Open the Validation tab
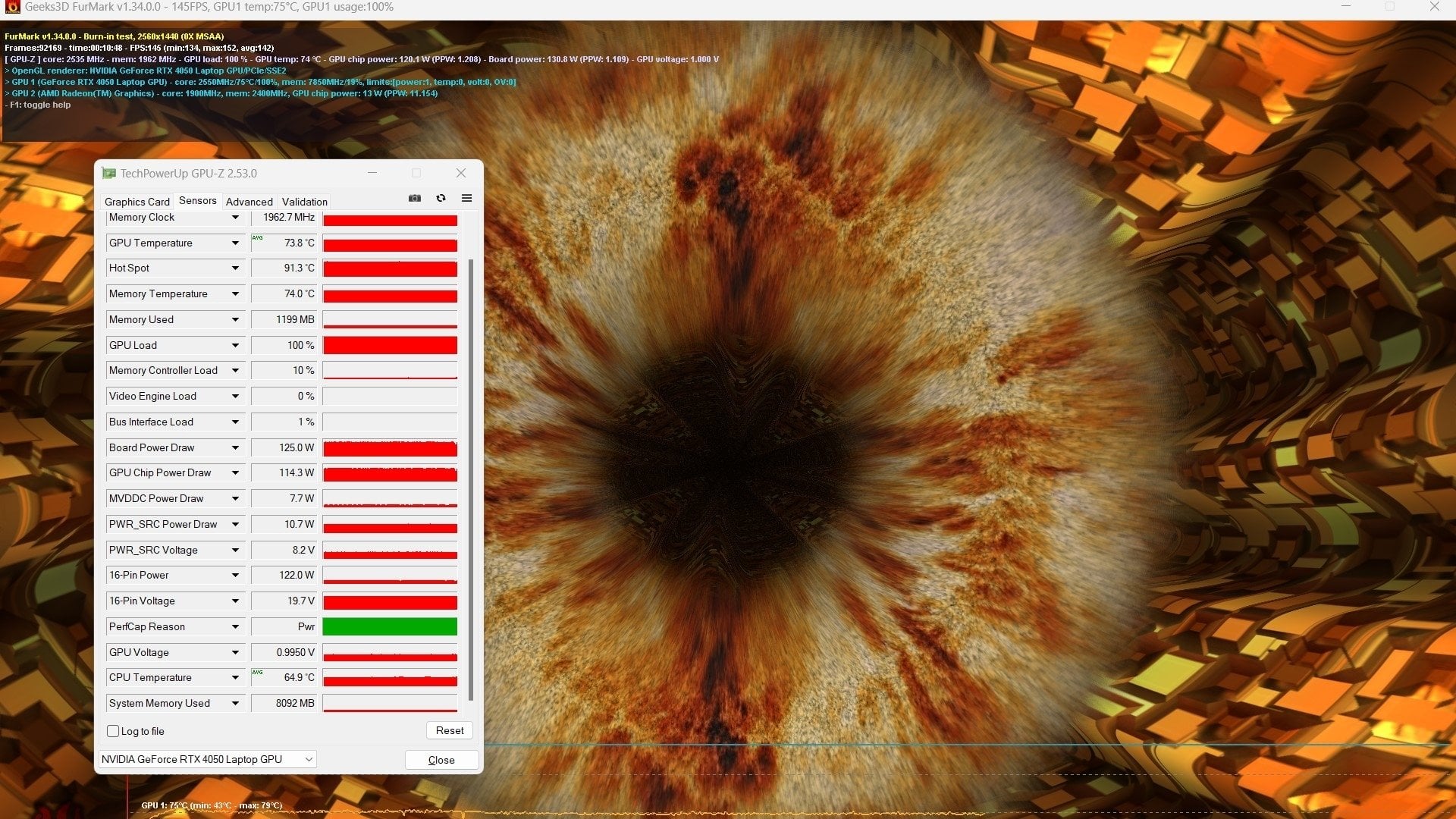This screenshot has width=1456, height=819. coord(304,202)
